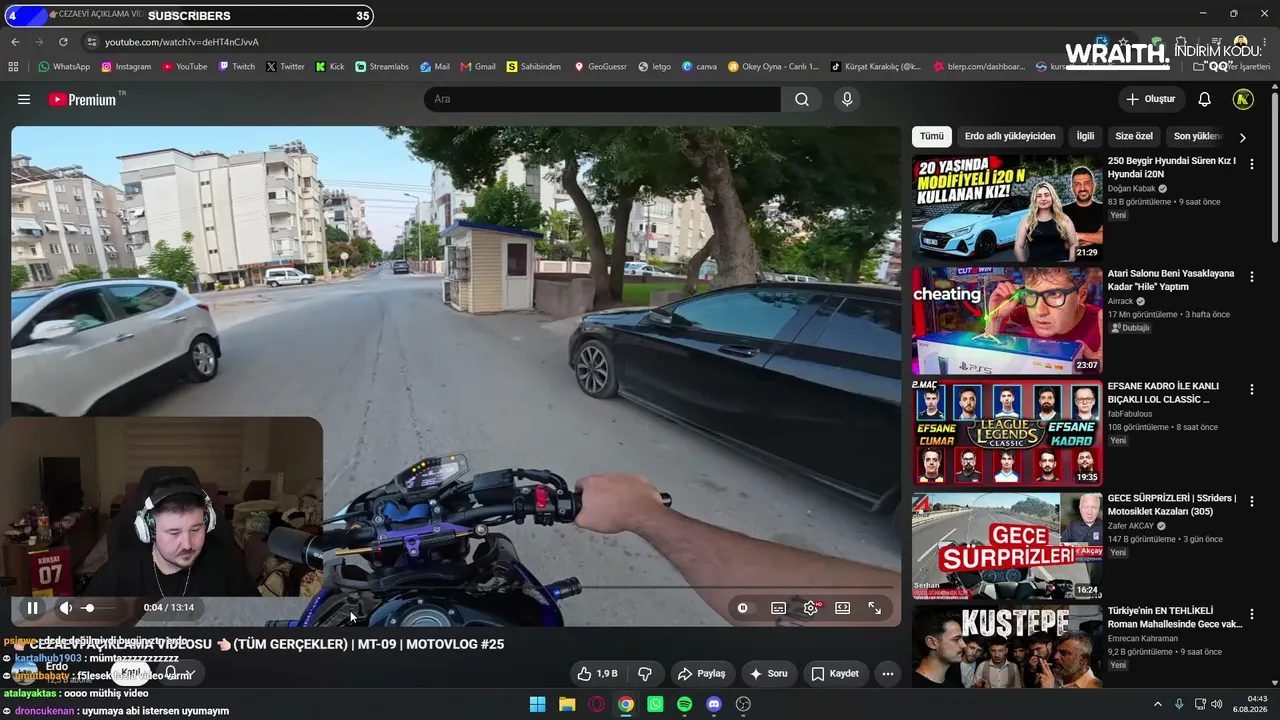Open more actions menu under the video

[888, 674]
